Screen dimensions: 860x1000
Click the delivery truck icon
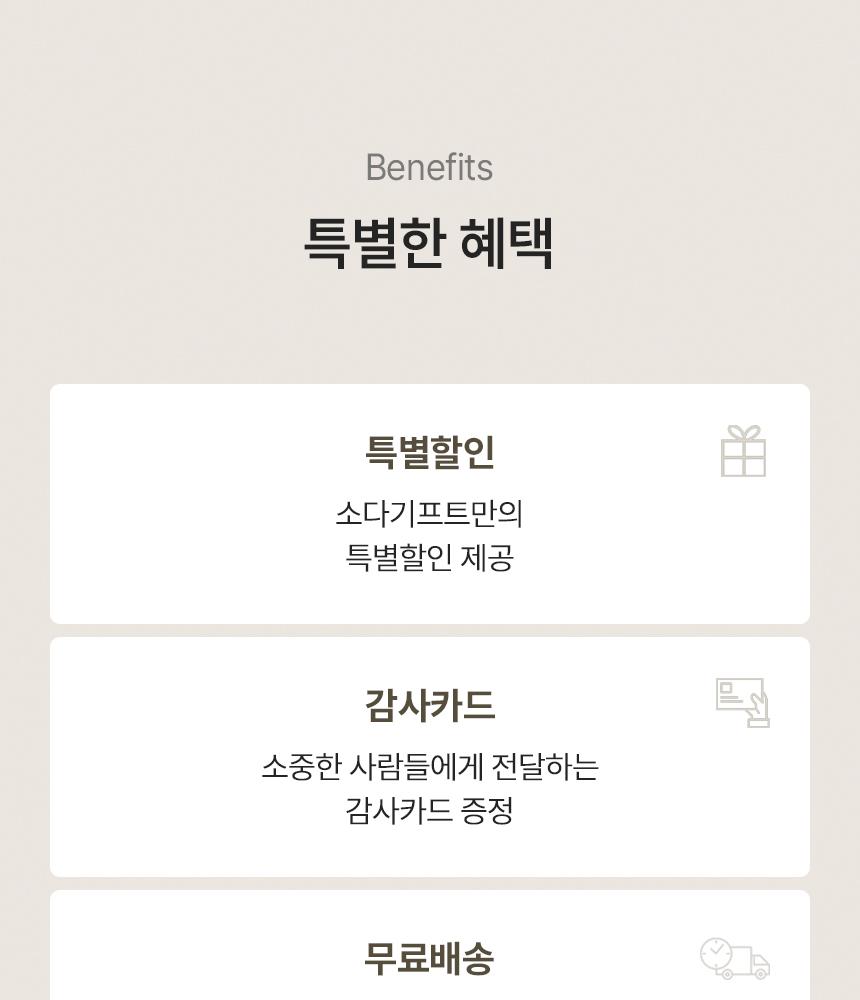(x=735, y=959)
